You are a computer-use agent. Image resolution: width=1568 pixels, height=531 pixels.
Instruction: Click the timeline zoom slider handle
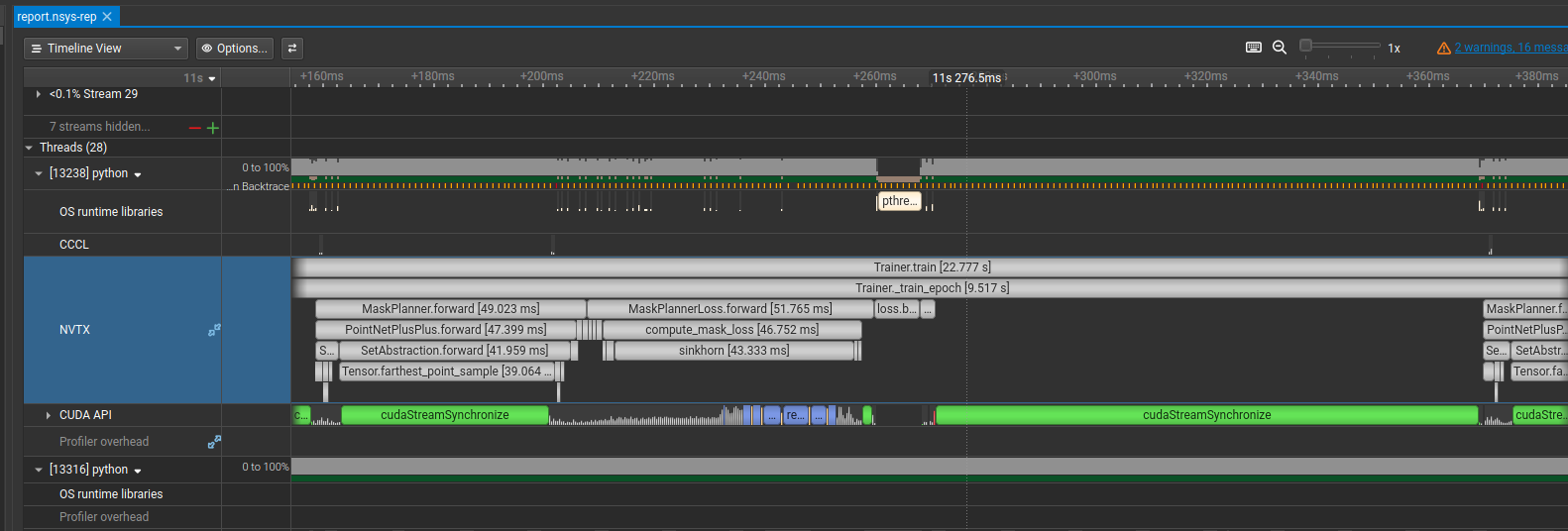[1306, 45]
